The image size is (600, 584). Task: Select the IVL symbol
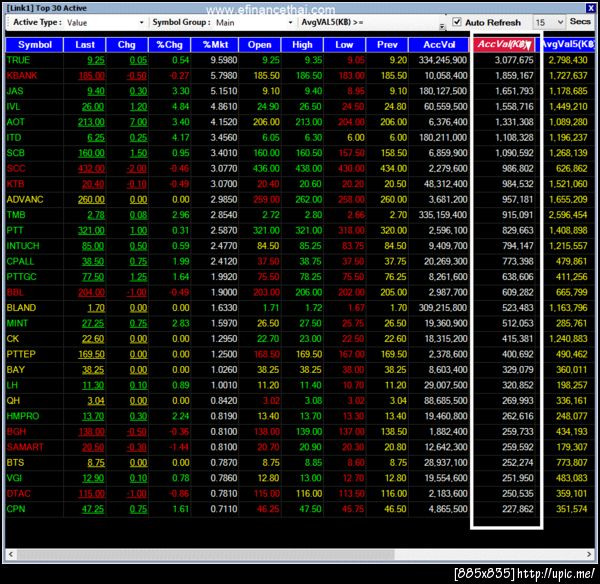13,107
